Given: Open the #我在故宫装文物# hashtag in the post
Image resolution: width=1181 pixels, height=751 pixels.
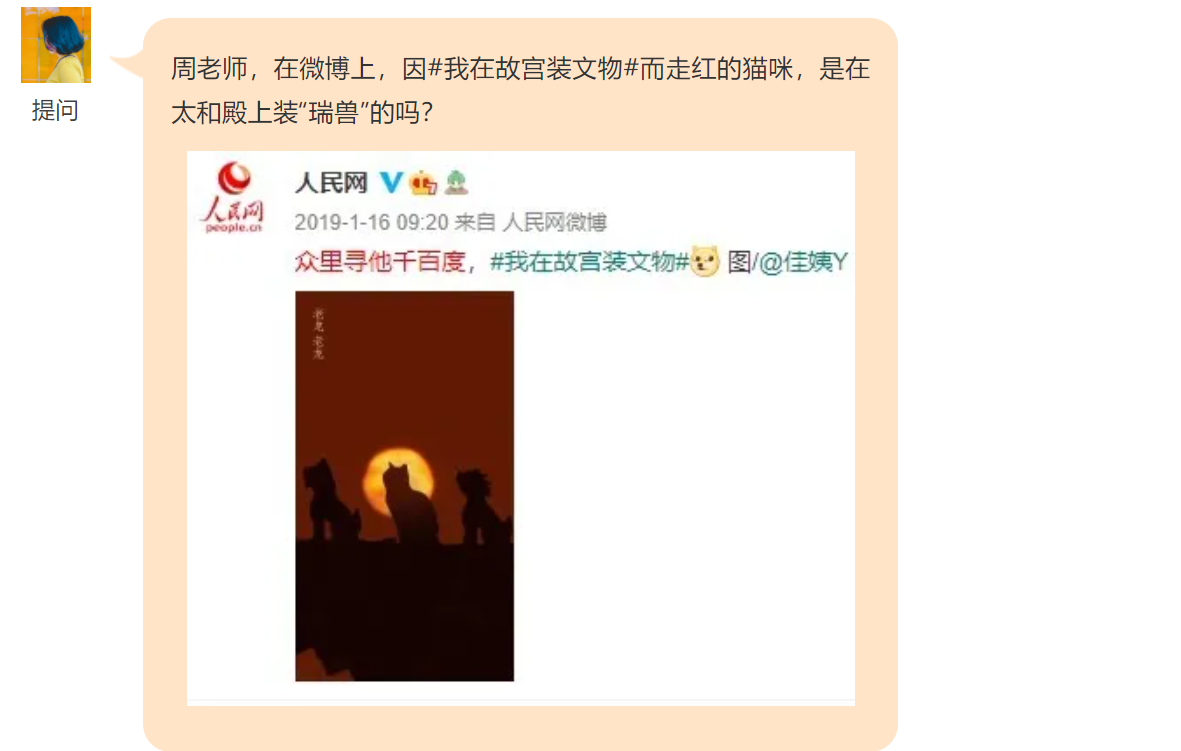Looking at the screenshot, I should point(590,262).
